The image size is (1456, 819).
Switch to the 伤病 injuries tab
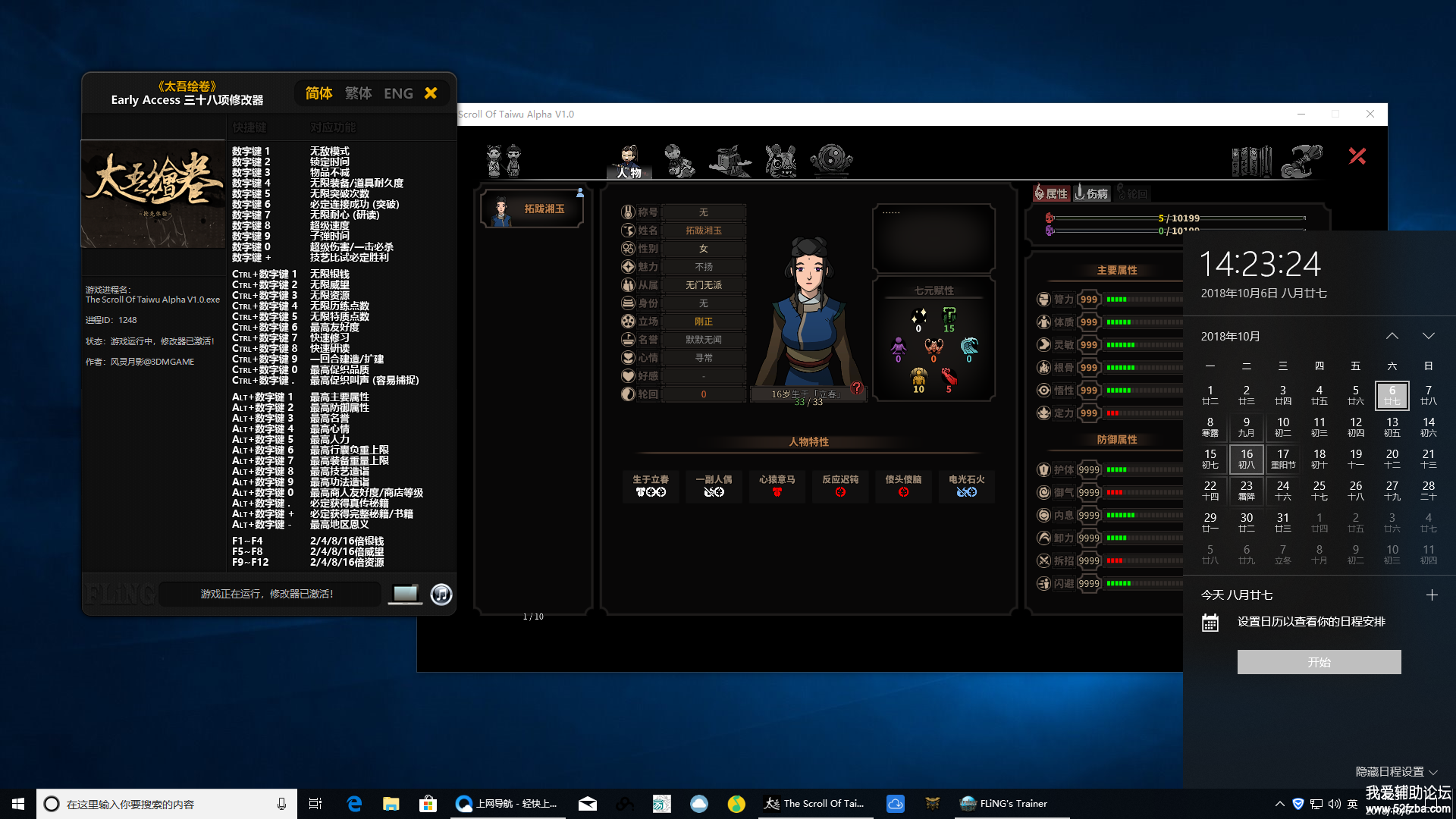[1092, 193]
